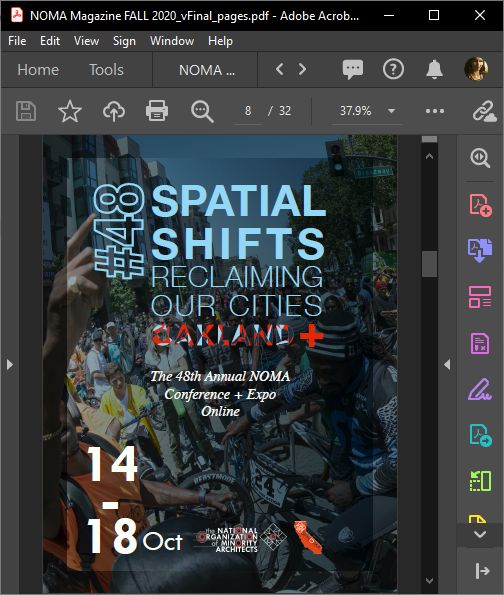Viewport: 504px width, 595px height.
Task: Open the File menu
Action: tap(17, 41)
